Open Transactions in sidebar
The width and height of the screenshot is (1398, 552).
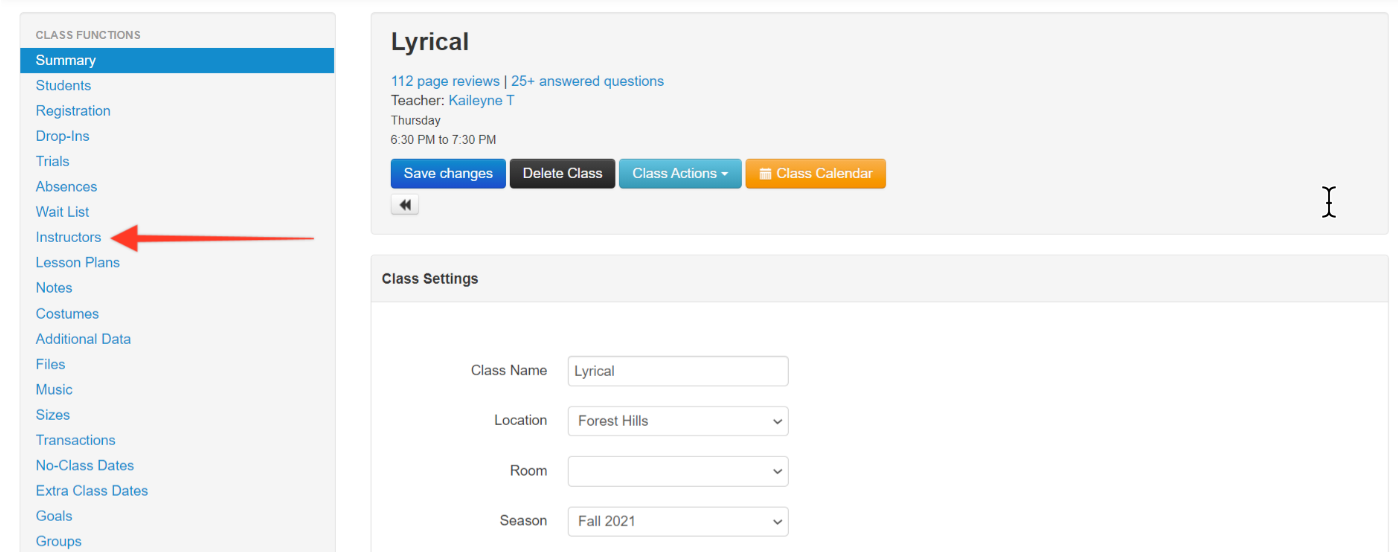coord(76,440)
